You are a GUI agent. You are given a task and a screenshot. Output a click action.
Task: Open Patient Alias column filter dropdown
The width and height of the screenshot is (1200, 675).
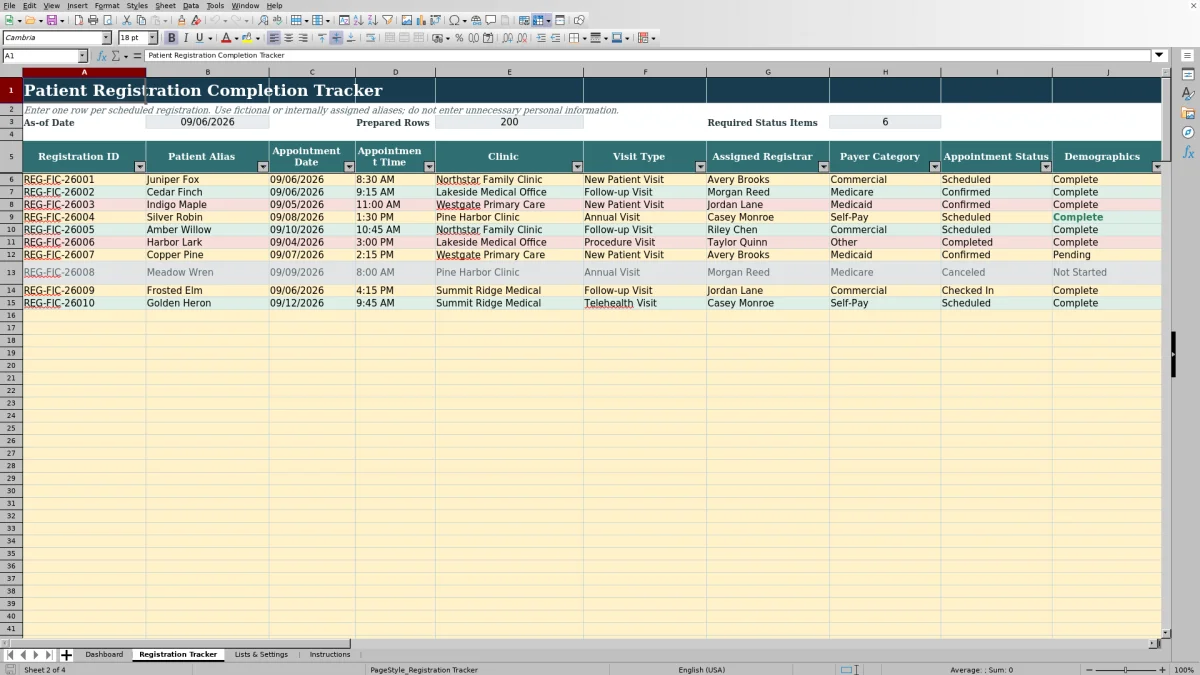263,167
